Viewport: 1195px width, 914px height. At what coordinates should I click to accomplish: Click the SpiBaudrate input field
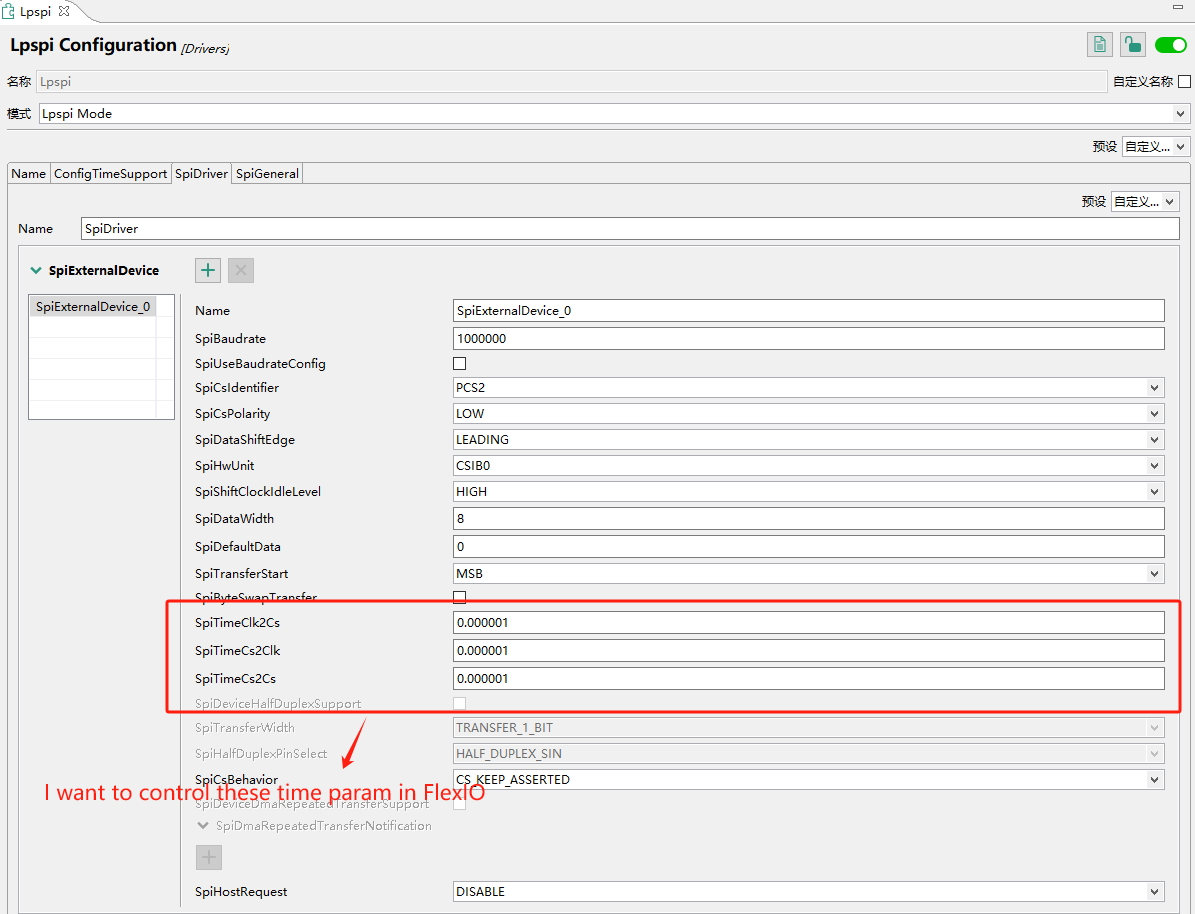[x=809, y=339]
